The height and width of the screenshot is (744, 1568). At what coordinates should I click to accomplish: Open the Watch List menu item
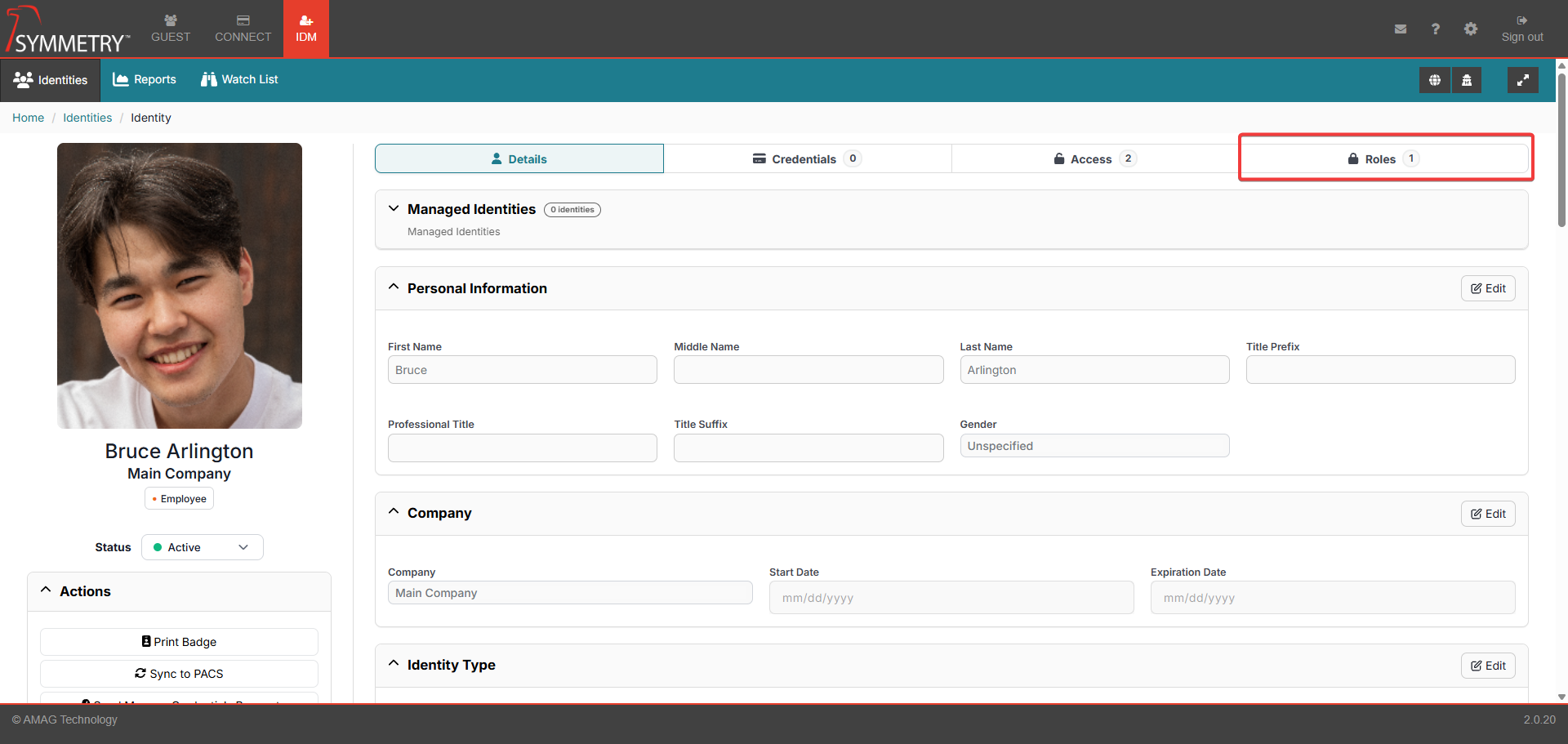click(x=239, y=79)
